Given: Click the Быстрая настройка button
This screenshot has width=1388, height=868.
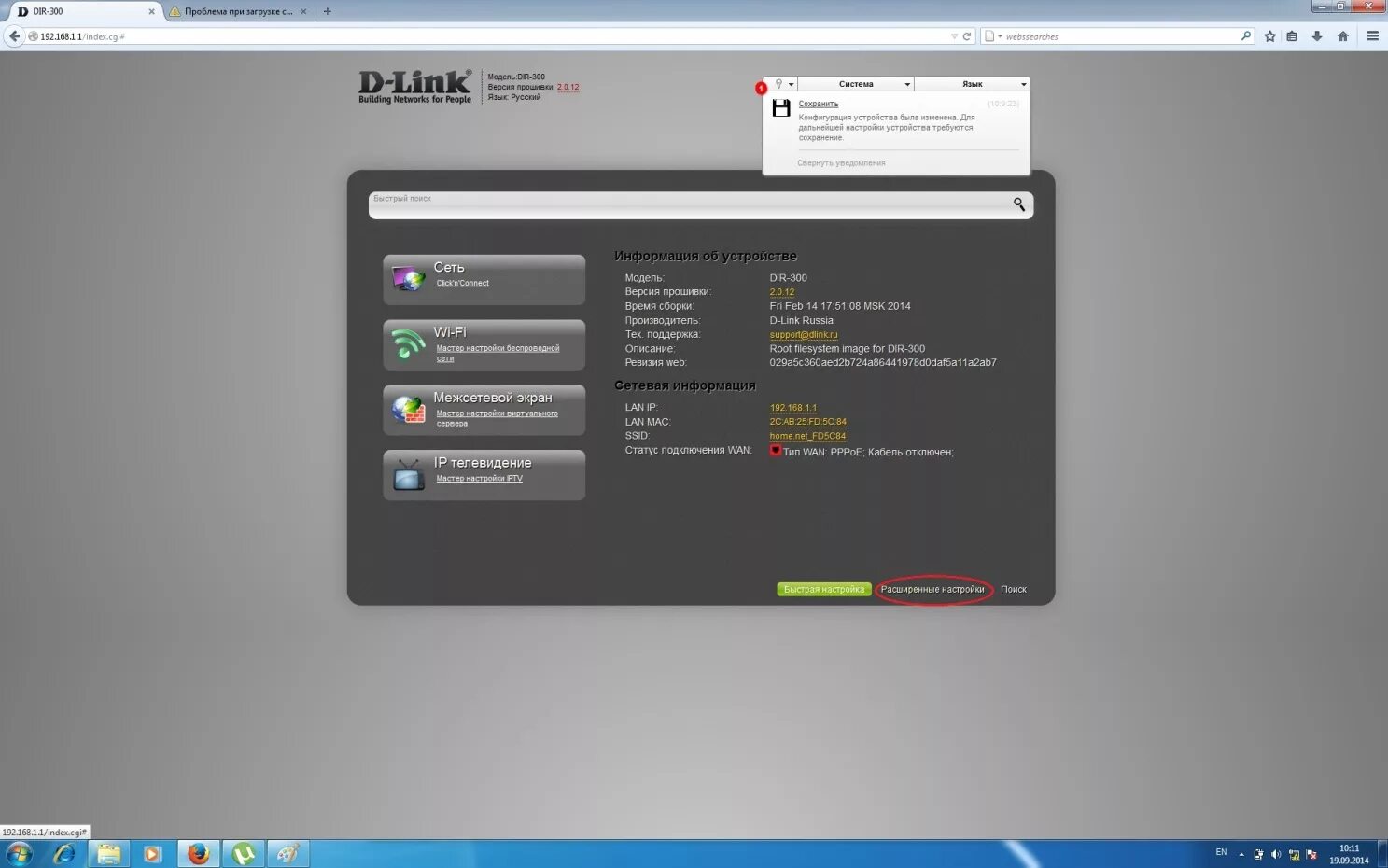Looking at the screenshot, I should point(824,589).
